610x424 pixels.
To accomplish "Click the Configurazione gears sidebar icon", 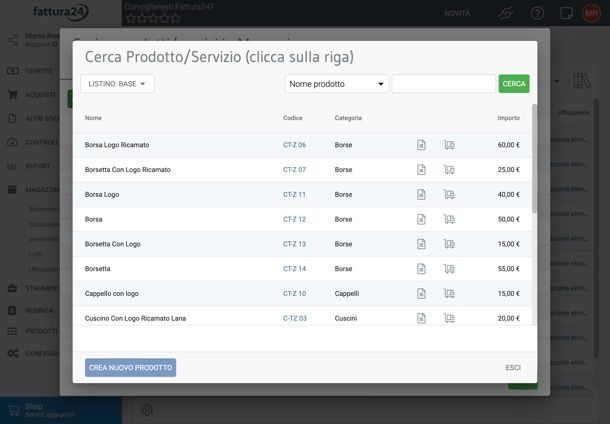I will [x=12, y=353].
